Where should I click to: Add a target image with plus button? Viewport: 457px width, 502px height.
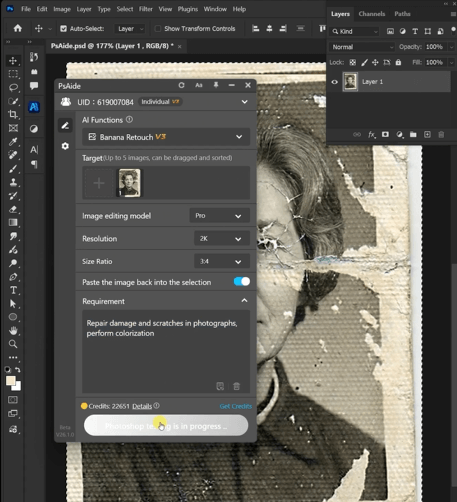click(x=99, y=183)
